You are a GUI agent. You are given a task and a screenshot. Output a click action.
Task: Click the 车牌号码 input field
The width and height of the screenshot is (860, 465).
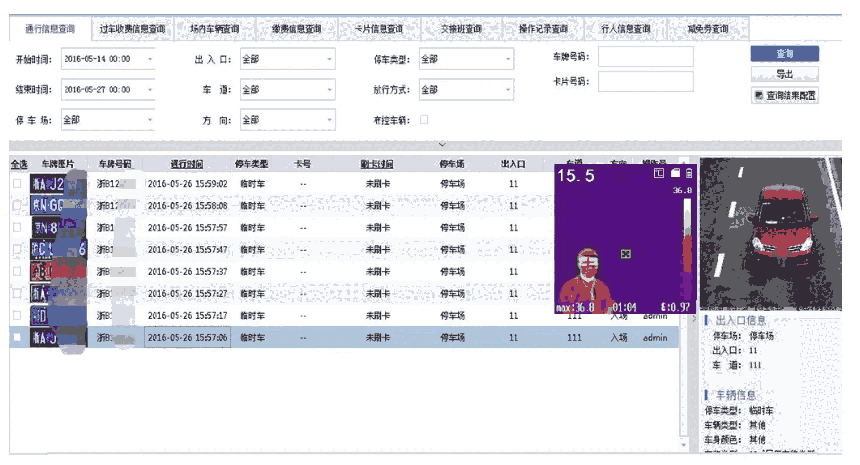(x=645, y=57)
